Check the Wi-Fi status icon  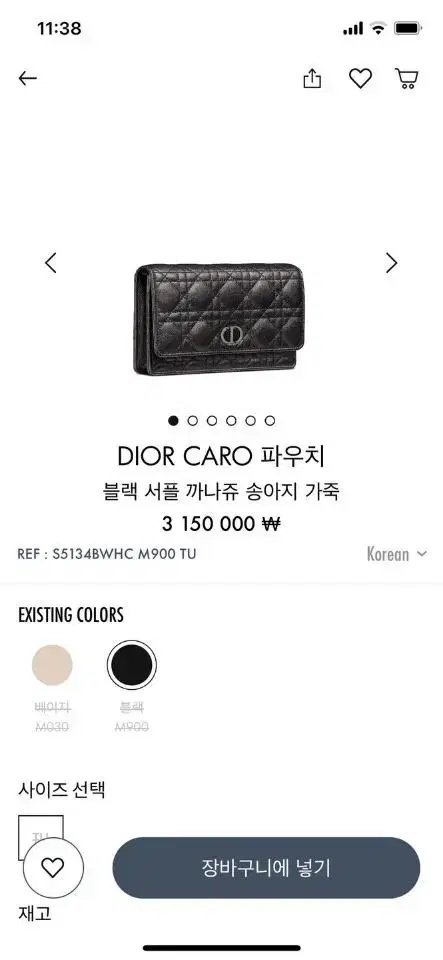click(379, 28)
